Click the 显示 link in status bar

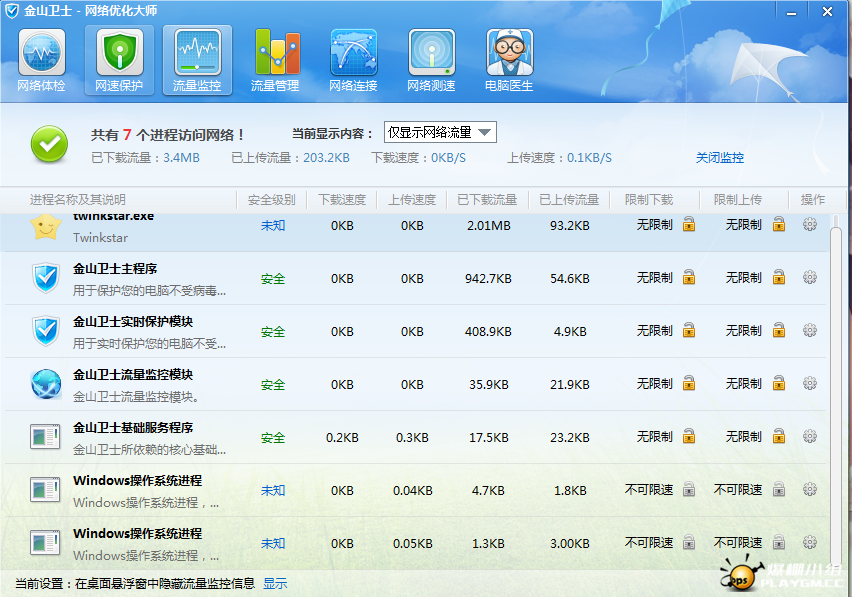click(275, 583)
